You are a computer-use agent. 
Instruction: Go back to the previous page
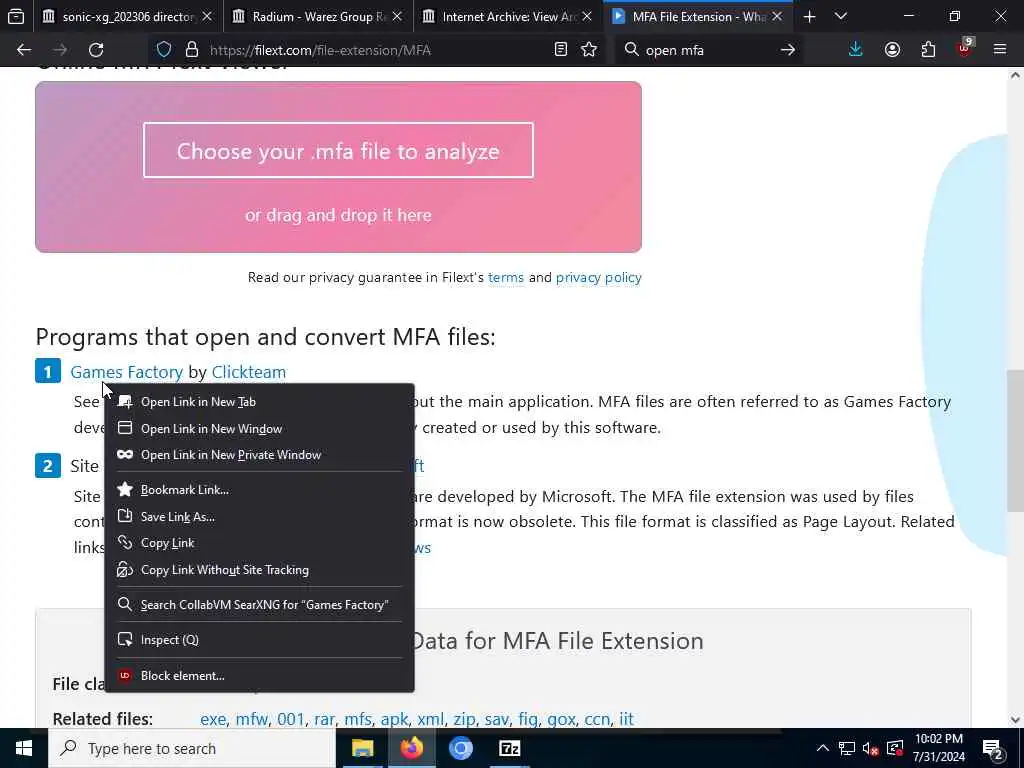click(x=24, y=50)
